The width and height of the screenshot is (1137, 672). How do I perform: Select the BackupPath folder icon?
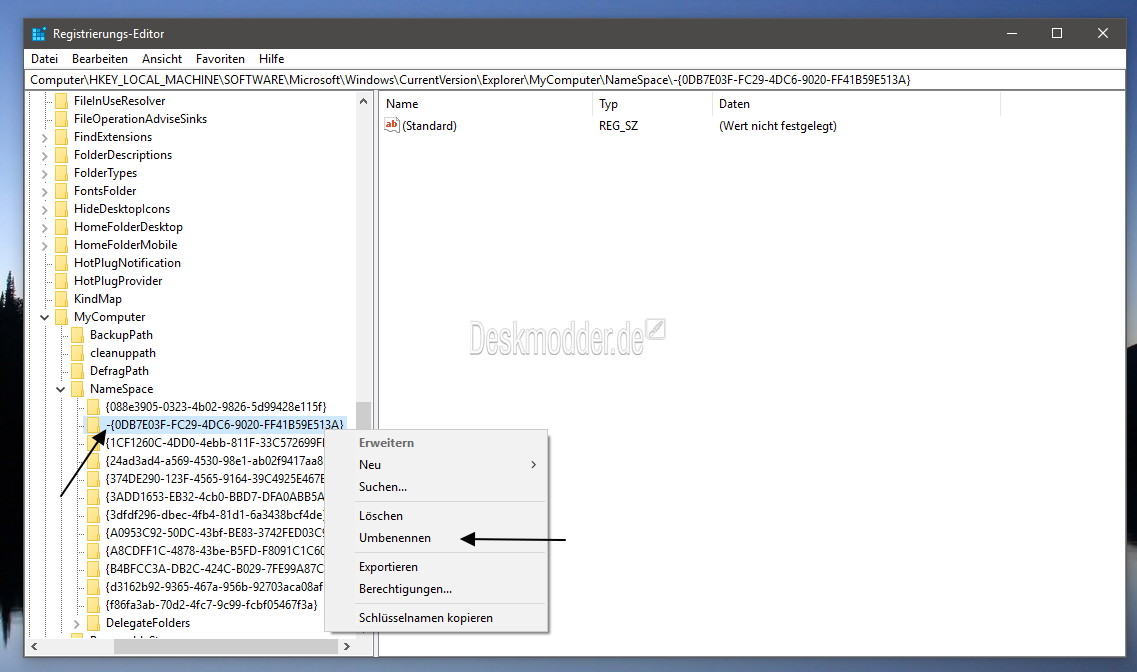click(x=78, y=335)
